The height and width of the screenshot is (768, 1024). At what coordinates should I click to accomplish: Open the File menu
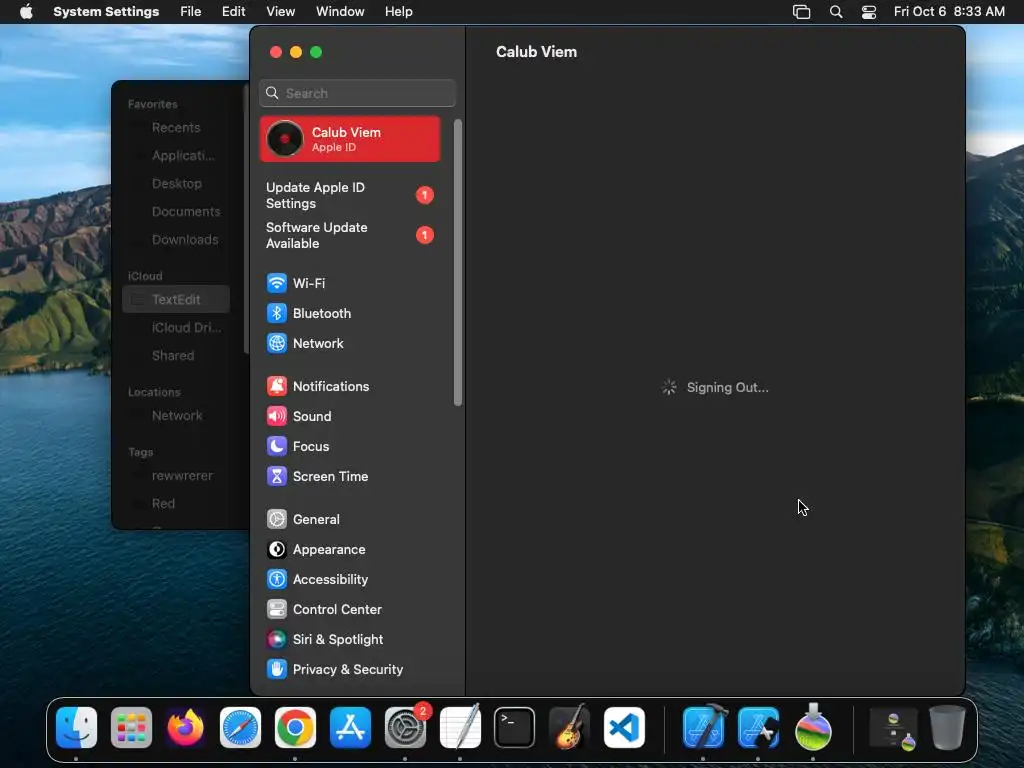point(191,12)
